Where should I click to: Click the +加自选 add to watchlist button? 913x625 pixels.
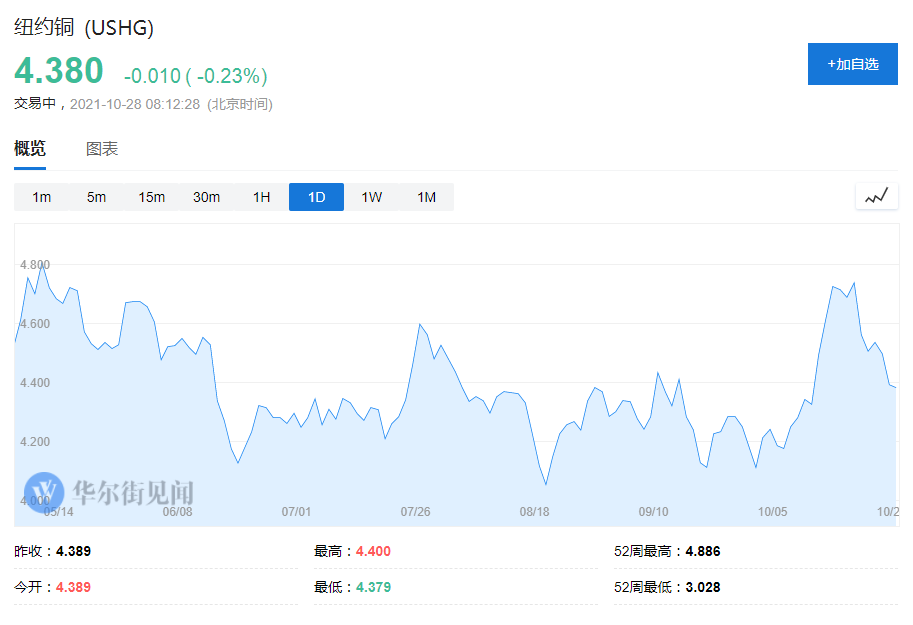(852, 64)
